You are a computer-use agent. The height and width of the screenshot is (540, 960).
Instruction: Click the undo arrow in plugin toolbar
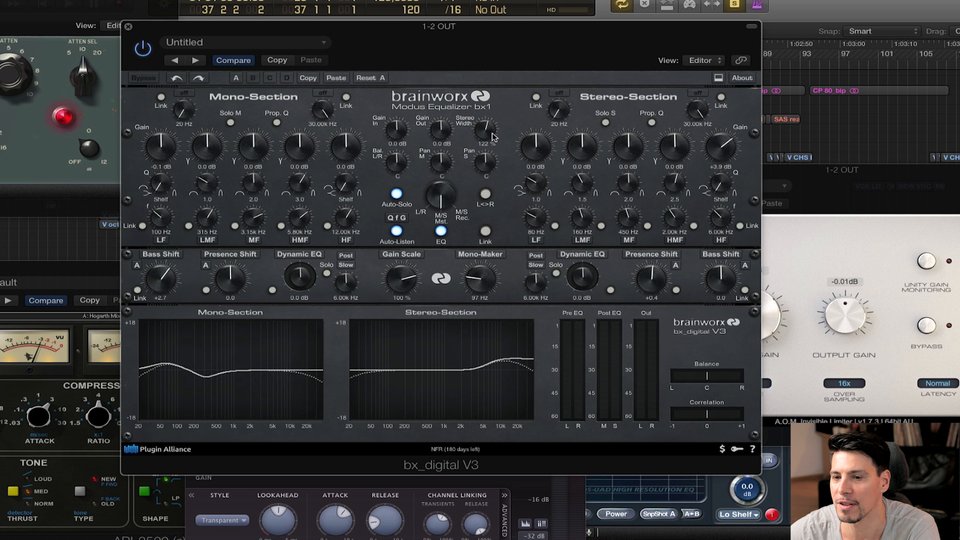tap(177, 78)
